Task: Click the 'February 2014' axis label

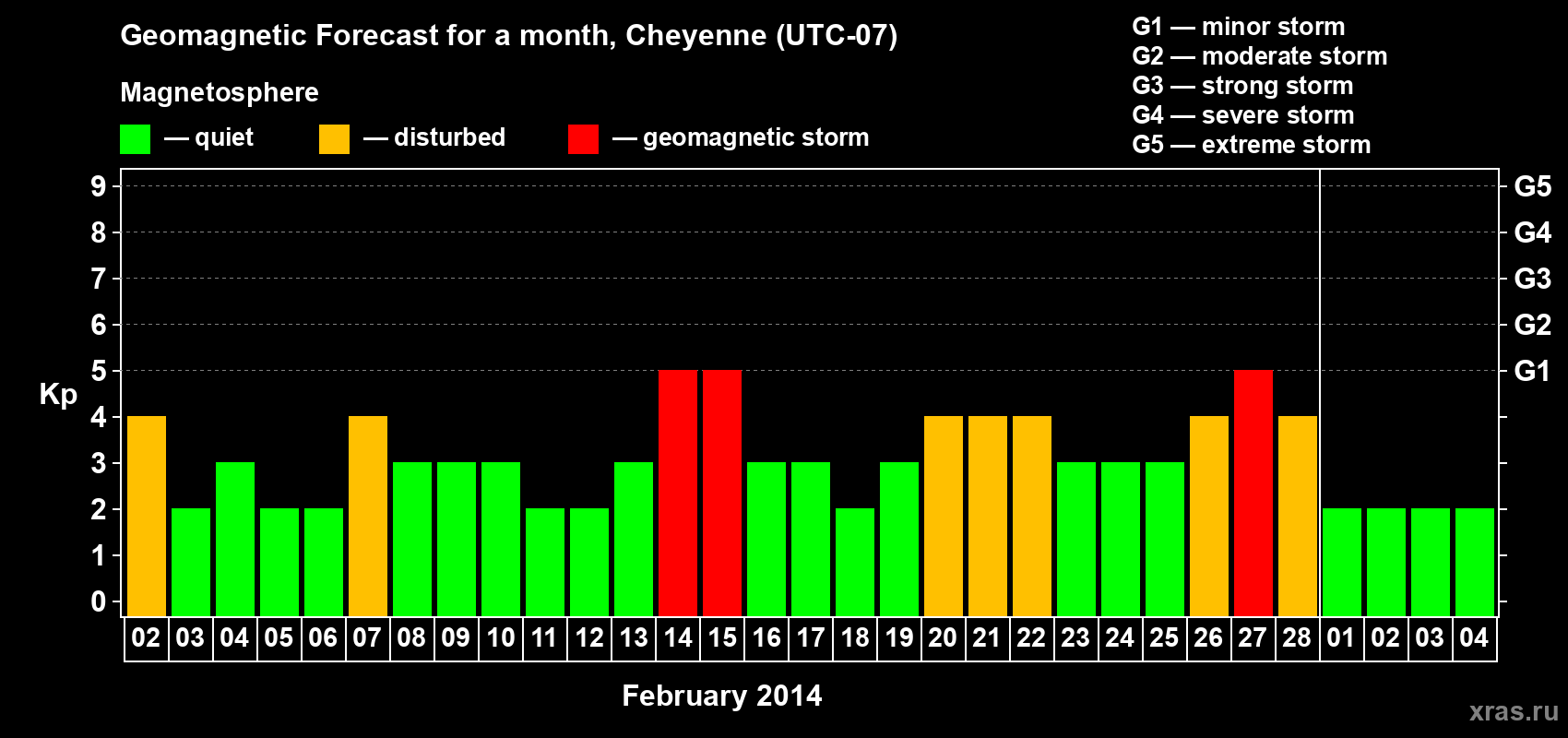Action: pos(722,696)
